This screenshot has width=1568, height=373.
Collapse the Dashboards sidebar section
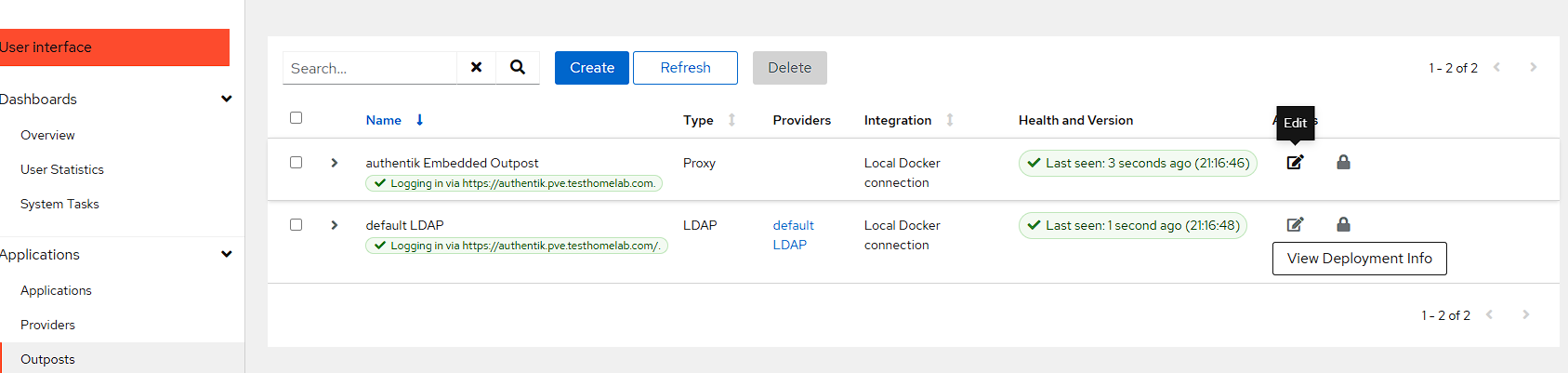226,100
